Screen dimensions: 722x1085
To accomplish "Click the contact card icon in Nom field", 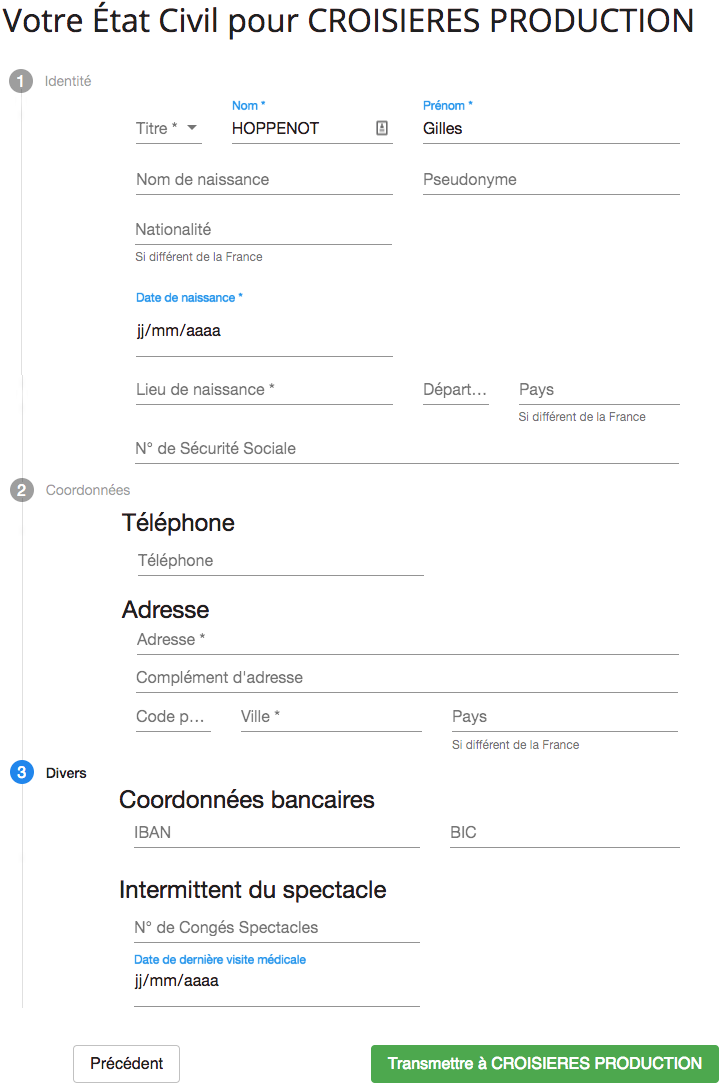I will 382,128.
